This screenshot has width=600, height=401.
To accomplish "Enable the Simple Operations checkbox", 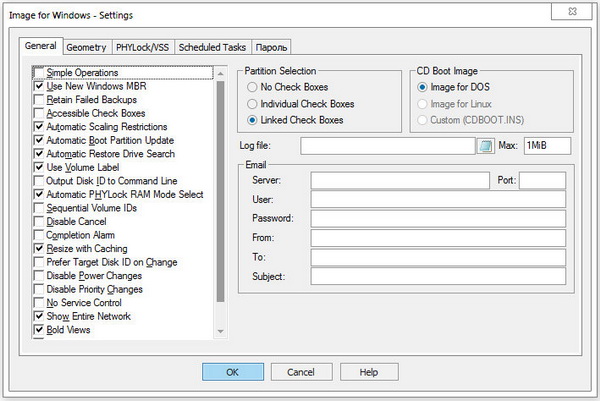I will pos(39,73).
